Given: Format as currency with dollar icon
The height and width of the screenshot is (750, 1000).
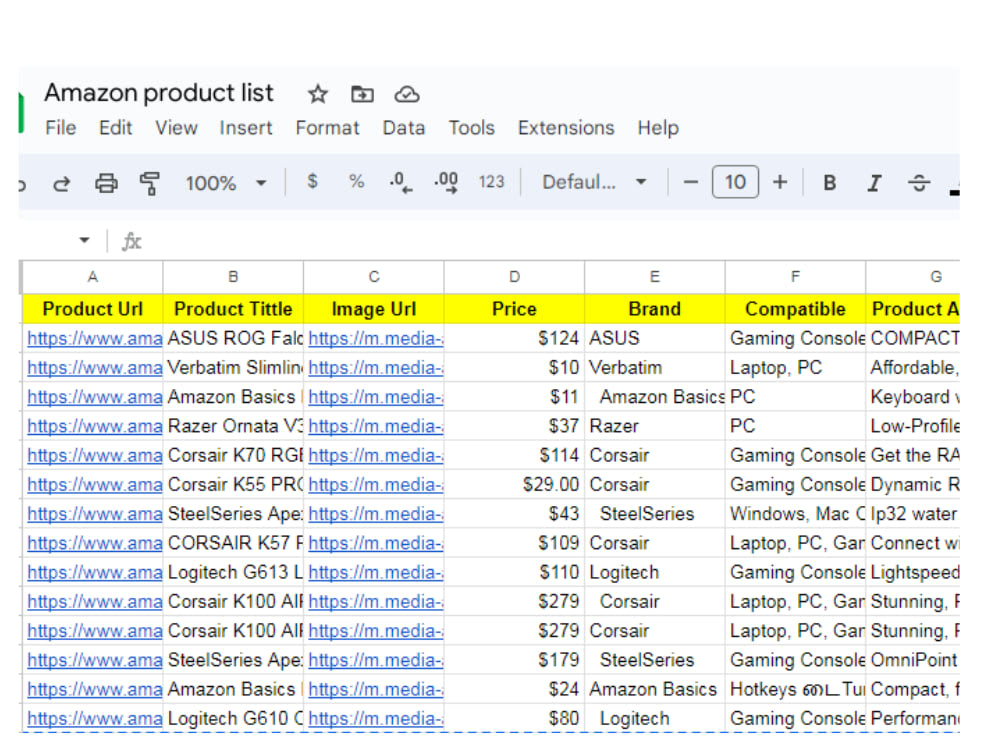Looking at the screenshot, I should pos(312,182).
